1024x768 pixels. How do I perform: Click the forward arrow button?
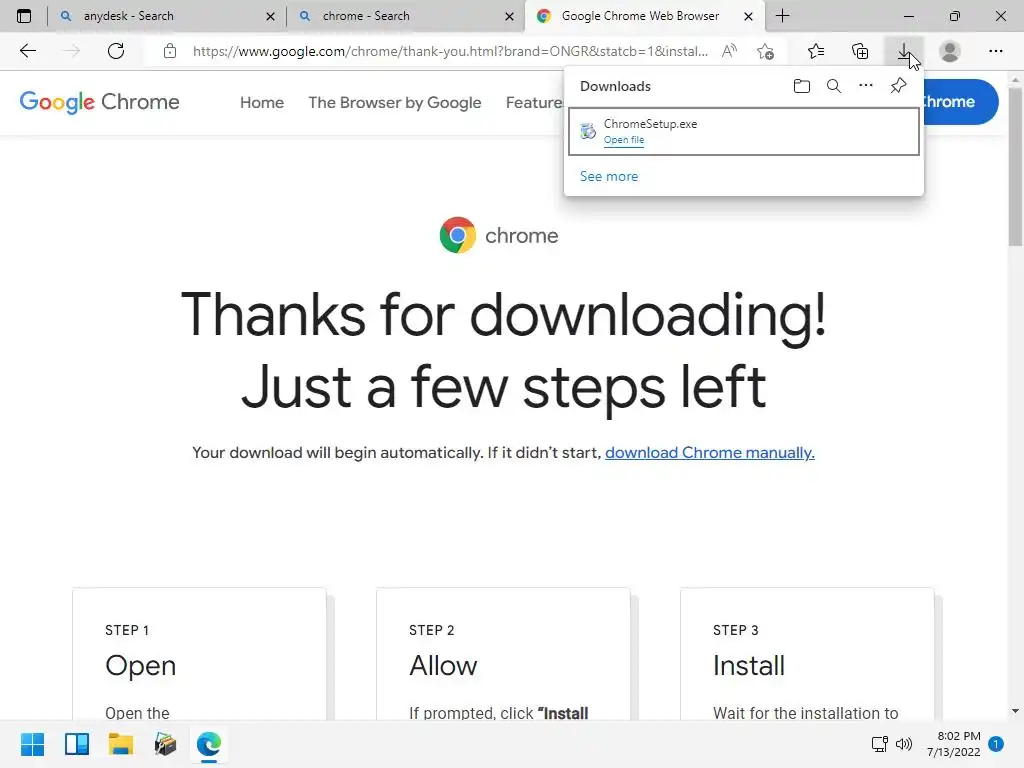click(71, 51)
